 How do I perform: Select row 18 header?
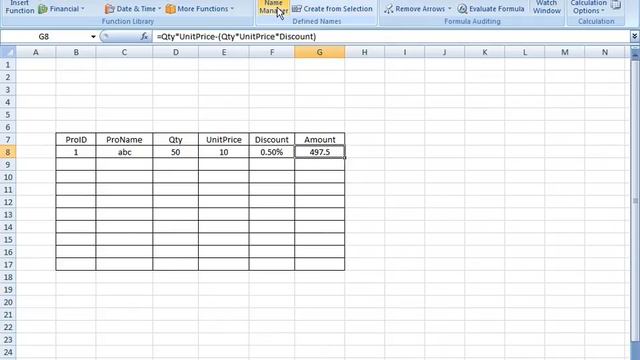tap(8, 277)
